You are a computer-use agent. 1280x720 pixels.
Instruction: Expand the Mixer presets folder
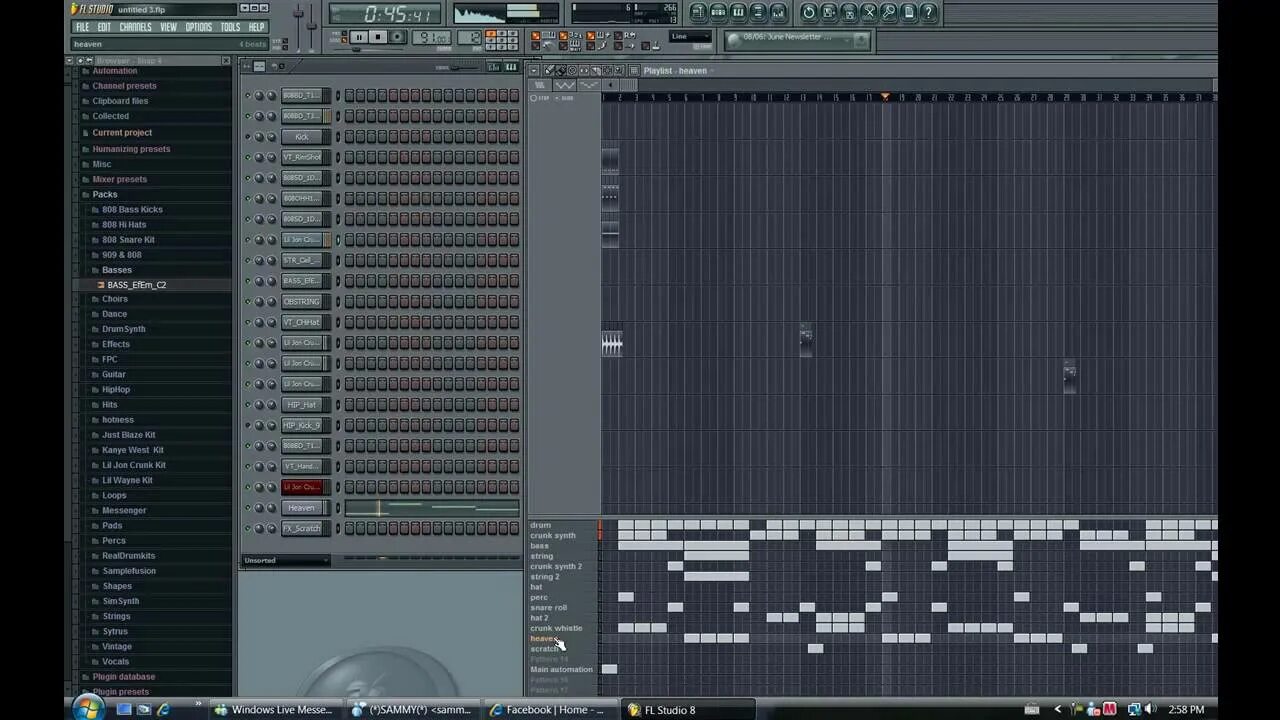pos(119,179)
